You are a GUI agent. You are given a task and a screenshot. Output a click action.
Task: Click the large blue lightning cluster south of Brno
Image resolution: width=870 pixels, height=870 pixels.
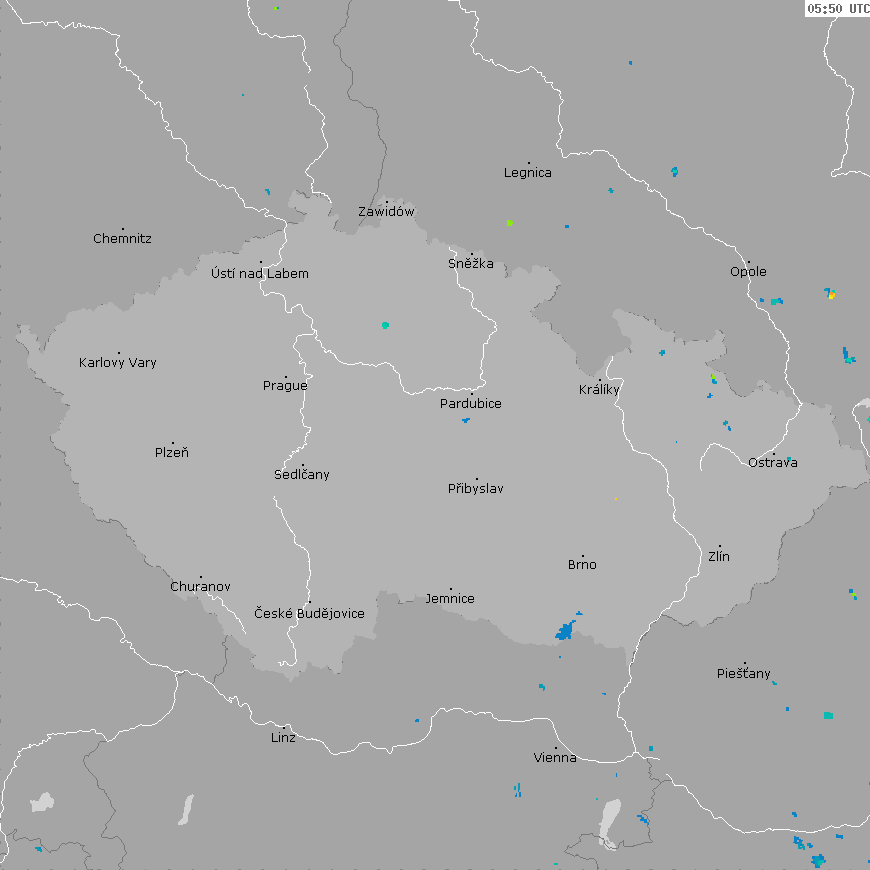pos(566,630)
